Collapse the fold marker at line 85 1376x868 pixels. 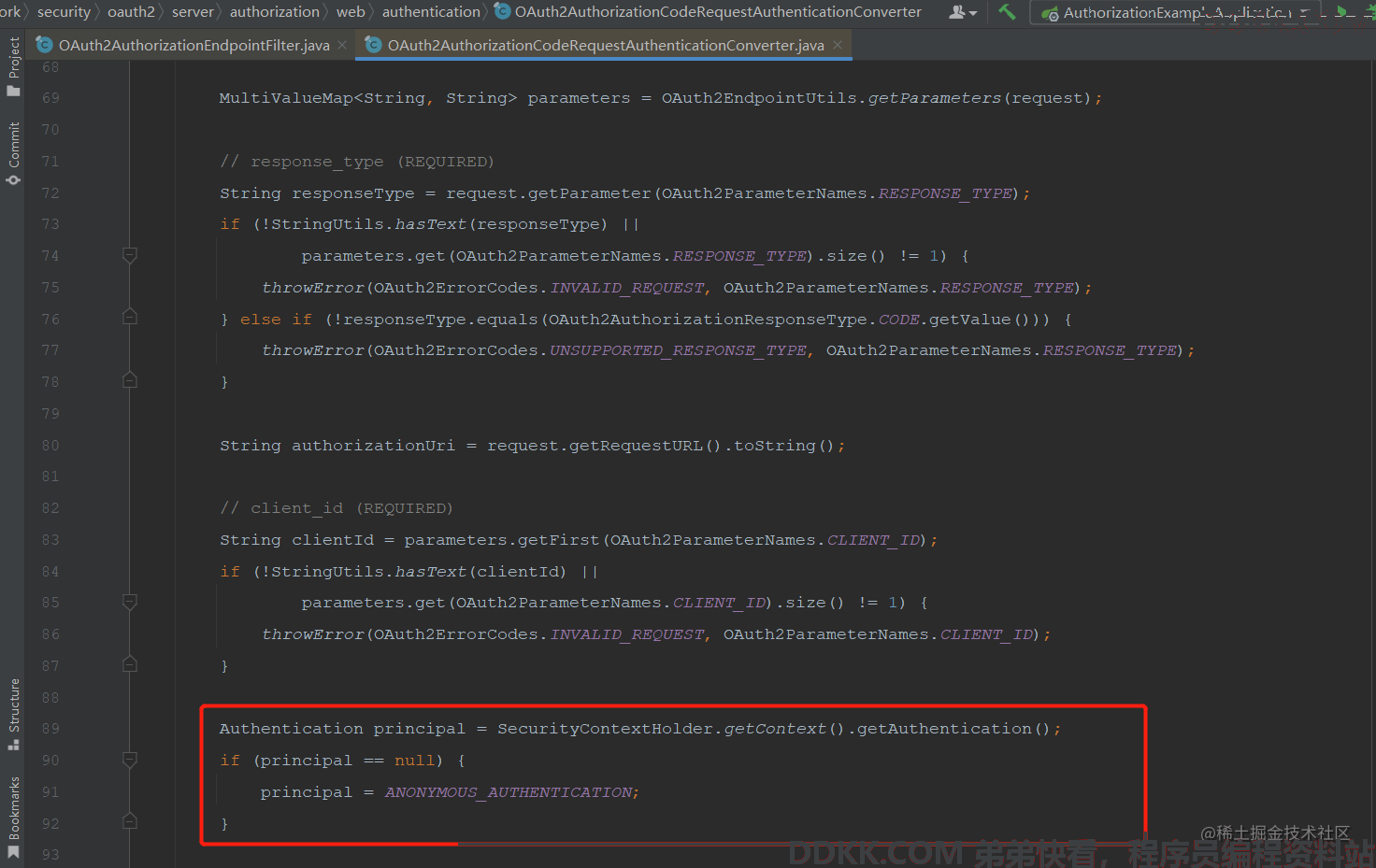(x=130, y=602)
